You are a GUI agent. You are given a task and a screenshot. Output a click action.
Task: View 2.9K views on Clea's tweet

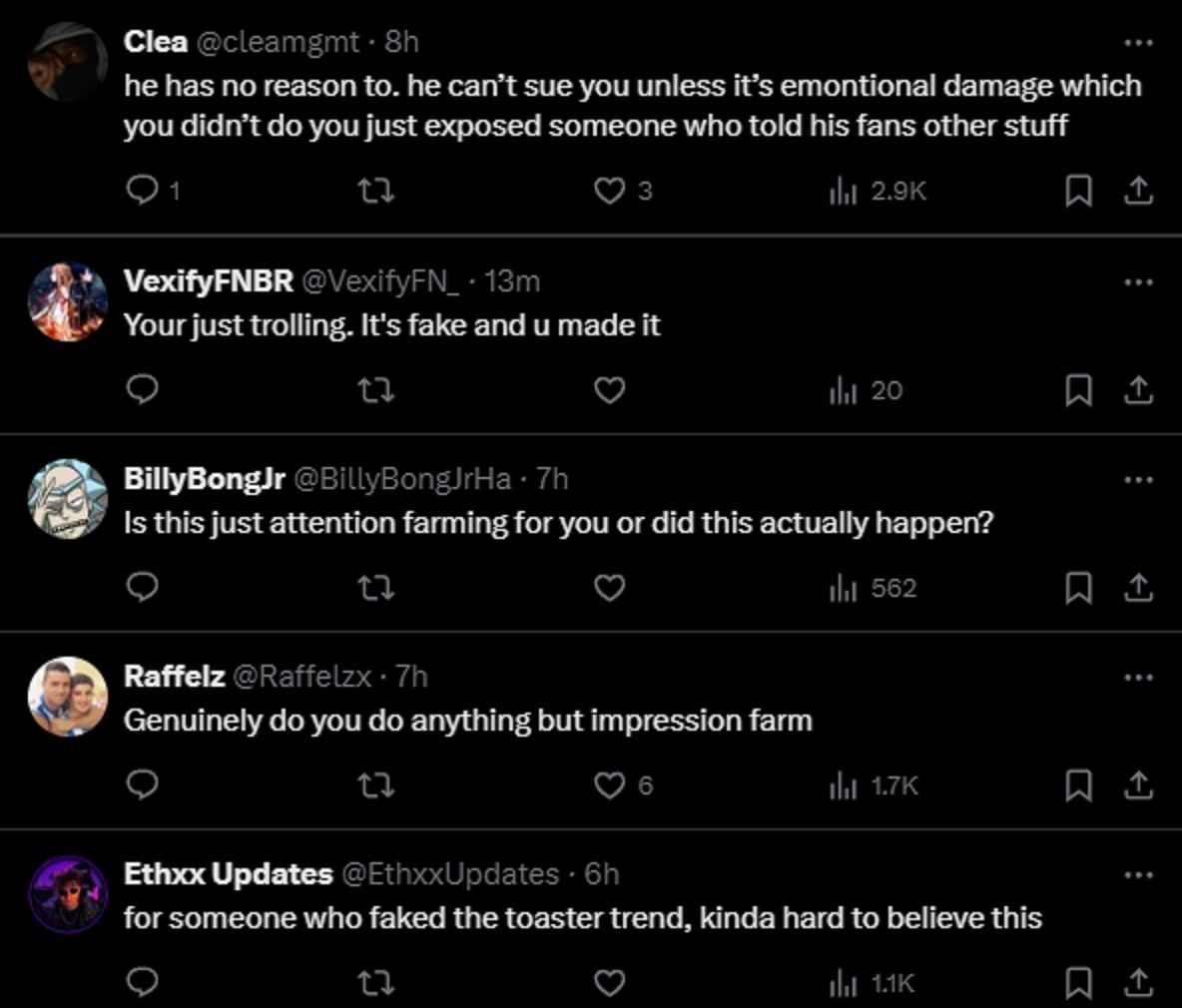click(x=878, y=190)
